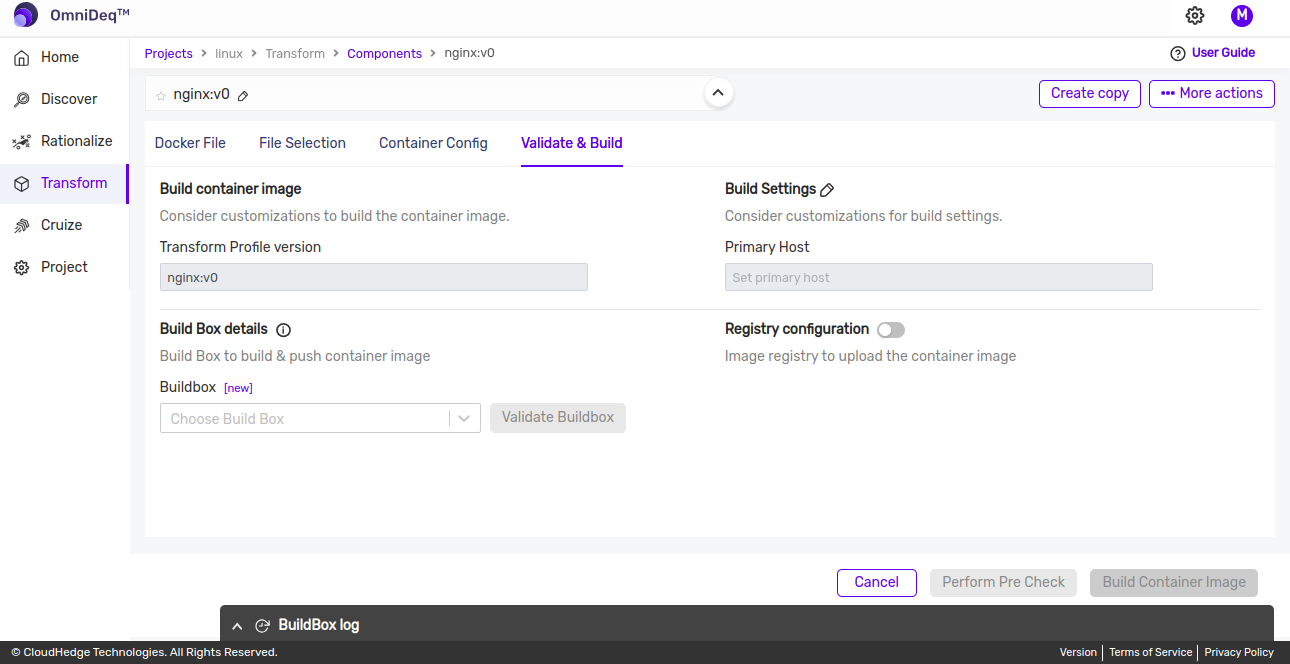Click the Validate Buildbox button
1290x664 pixels.
coord(558,417)
